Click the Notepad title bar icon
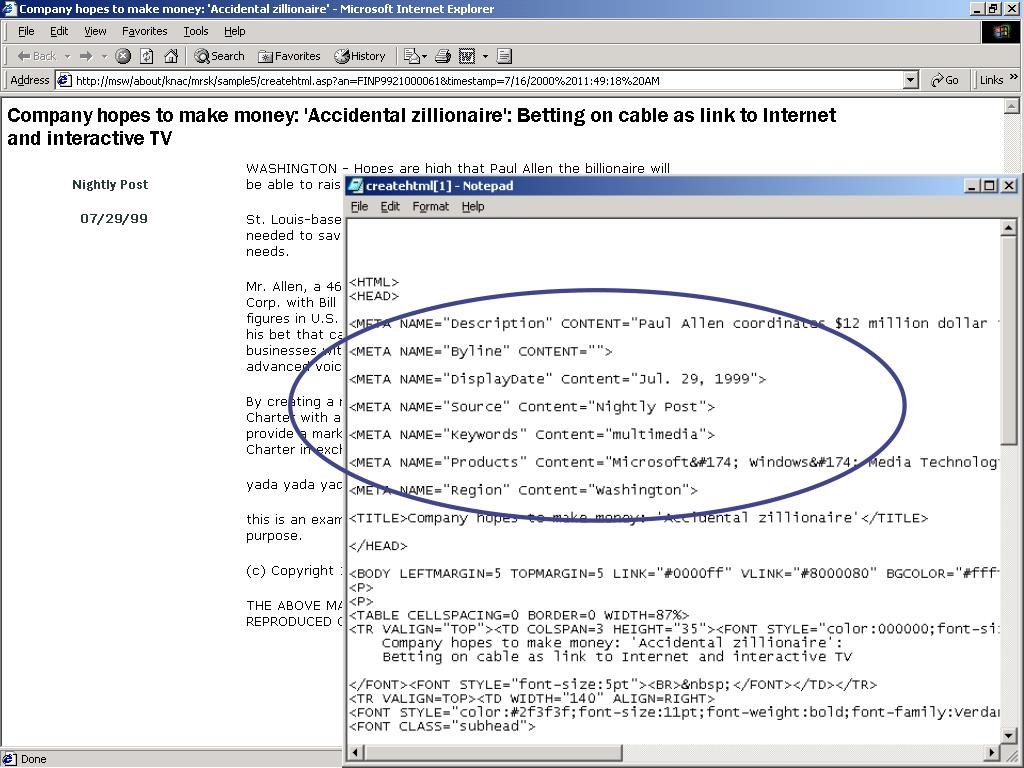1024x768 pixels. click(x=355, y=185)
